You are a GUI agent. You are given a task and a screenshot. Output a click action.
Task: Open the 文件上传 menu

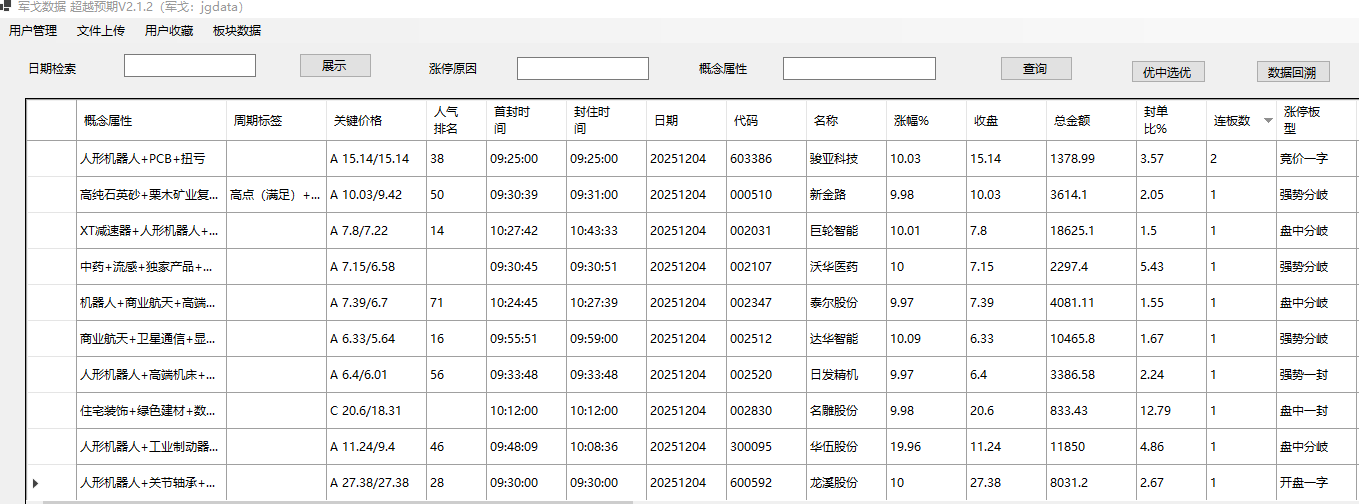(x=101, y=31)
